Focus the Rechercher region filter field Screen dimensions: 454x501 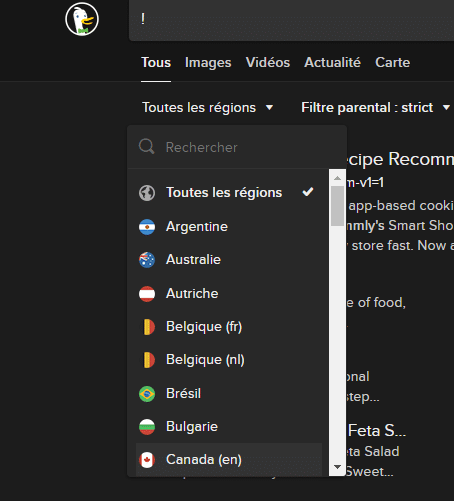[237, 147]
